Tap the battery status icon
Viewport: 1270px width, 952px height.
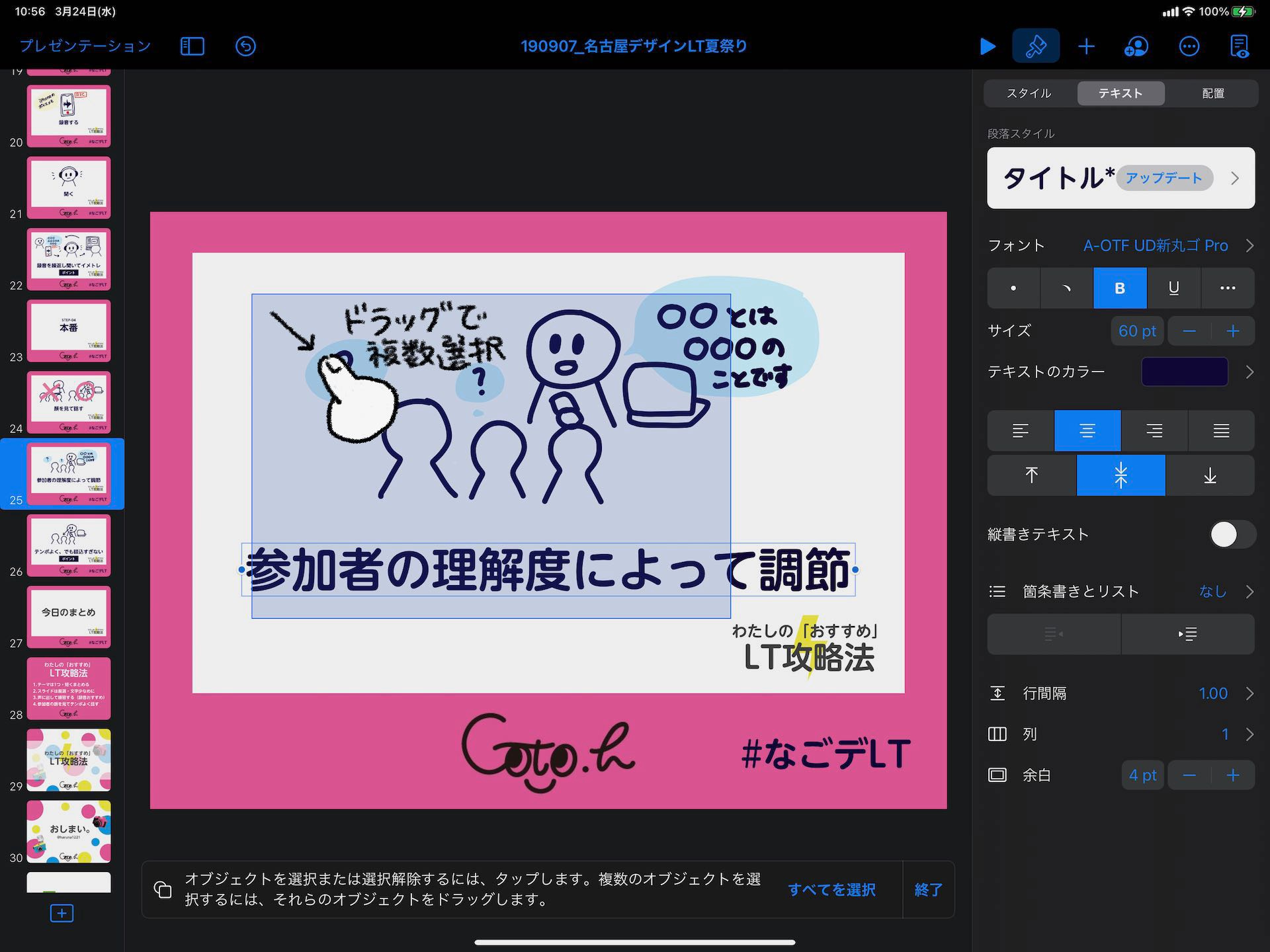click(x=1243, y=12)
